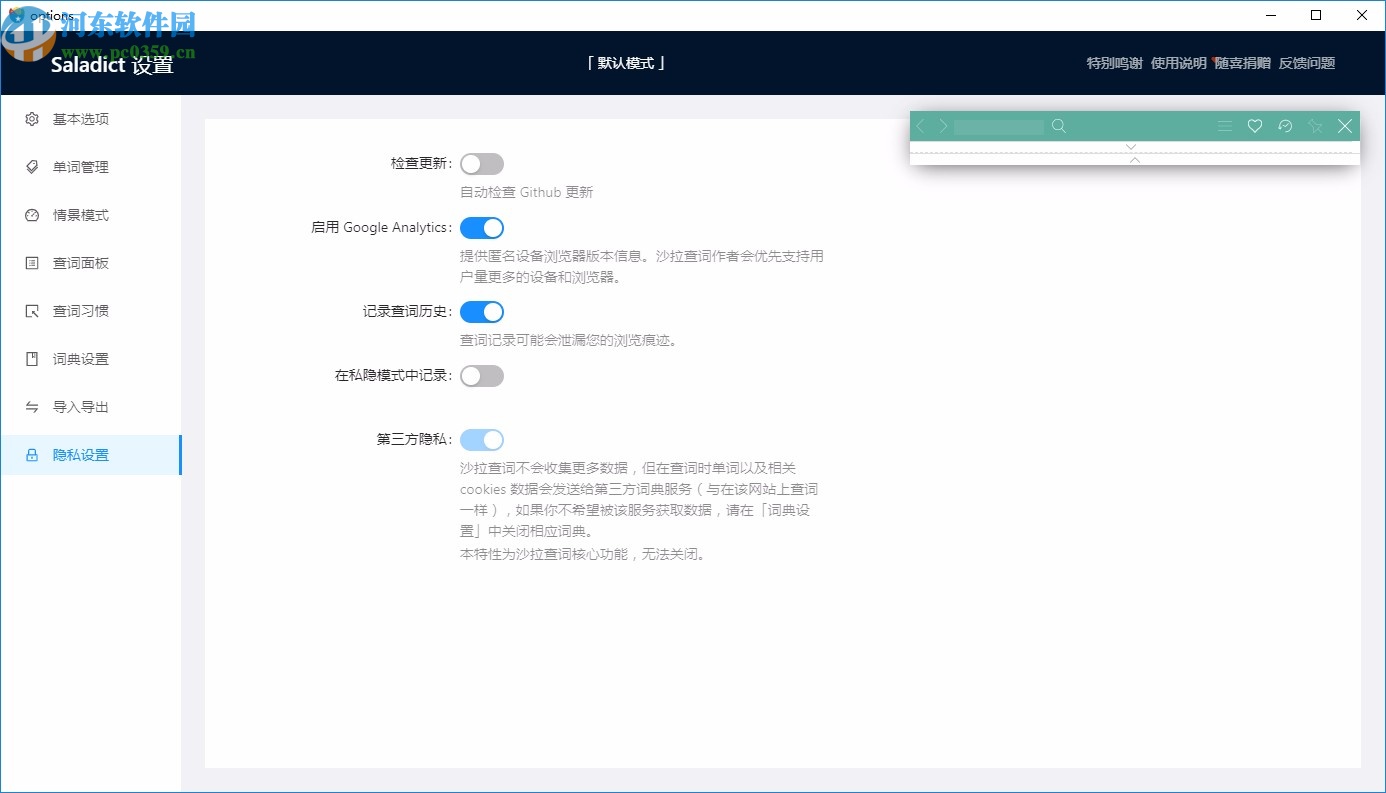Enable the 检查更新 toggle
Image resolution: width=1386 pixels, height=793 pixels.
(x=482, y=163)
